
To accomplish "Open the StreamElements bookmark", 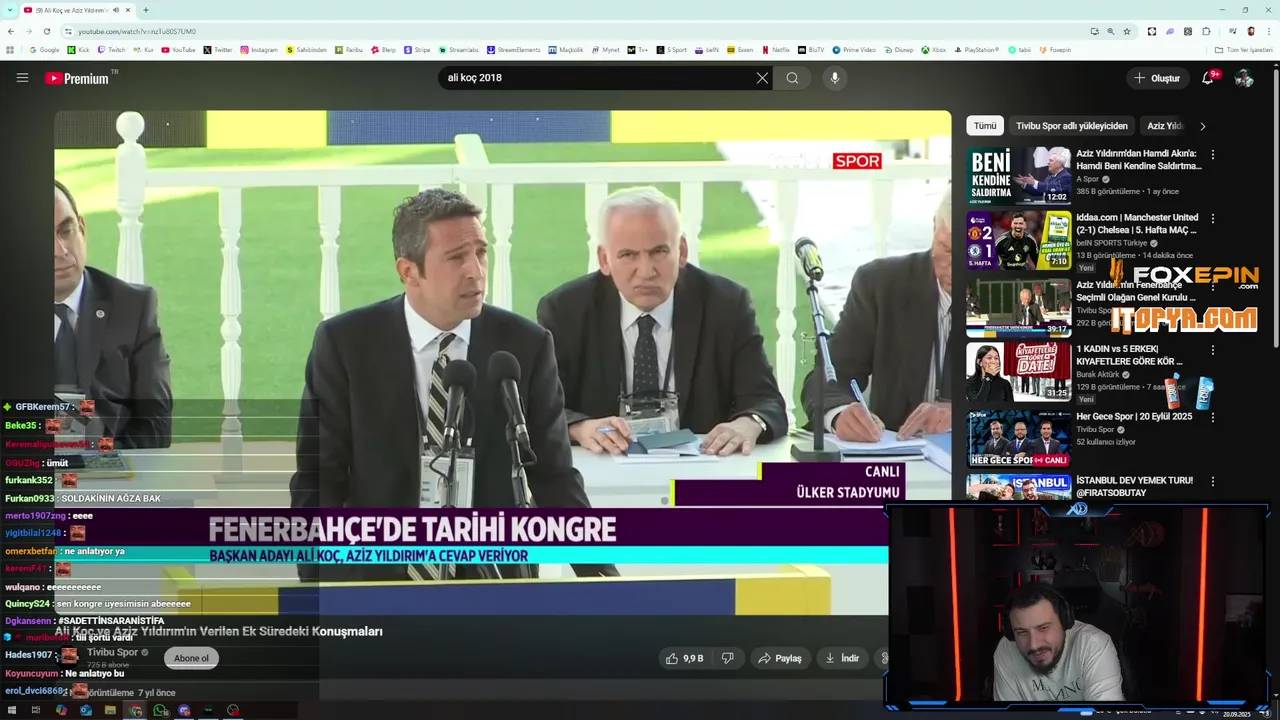I will [x=513, y=49].
